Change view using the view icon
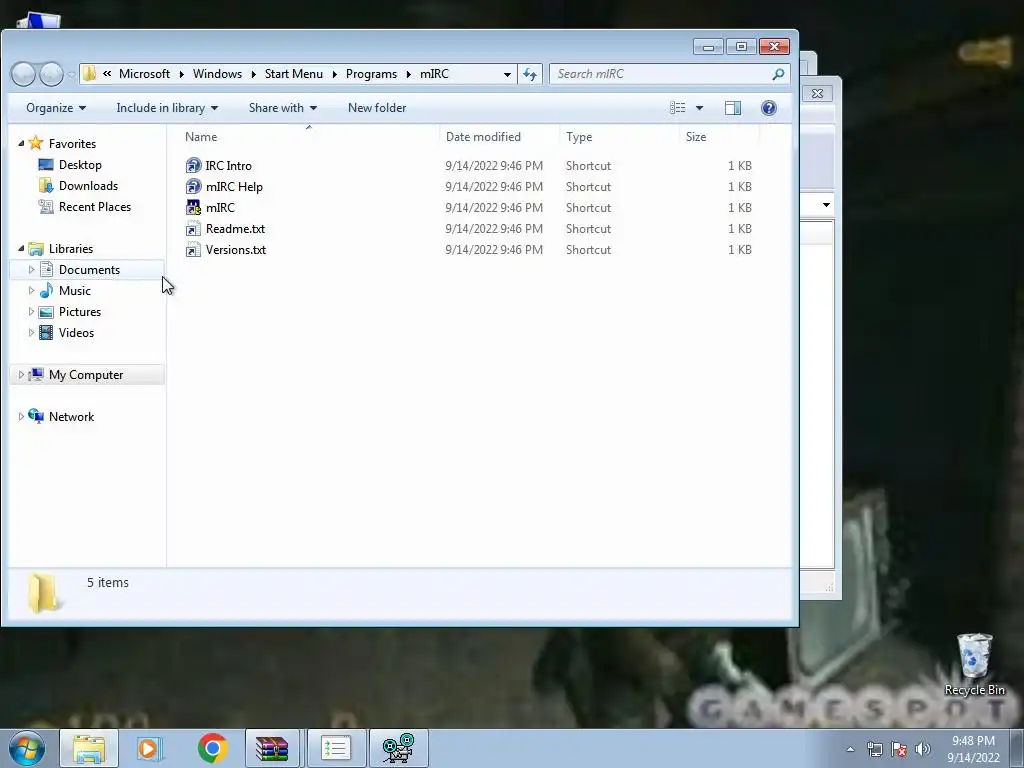This screenshot has width=1024, height=768. tap(678, 108)
